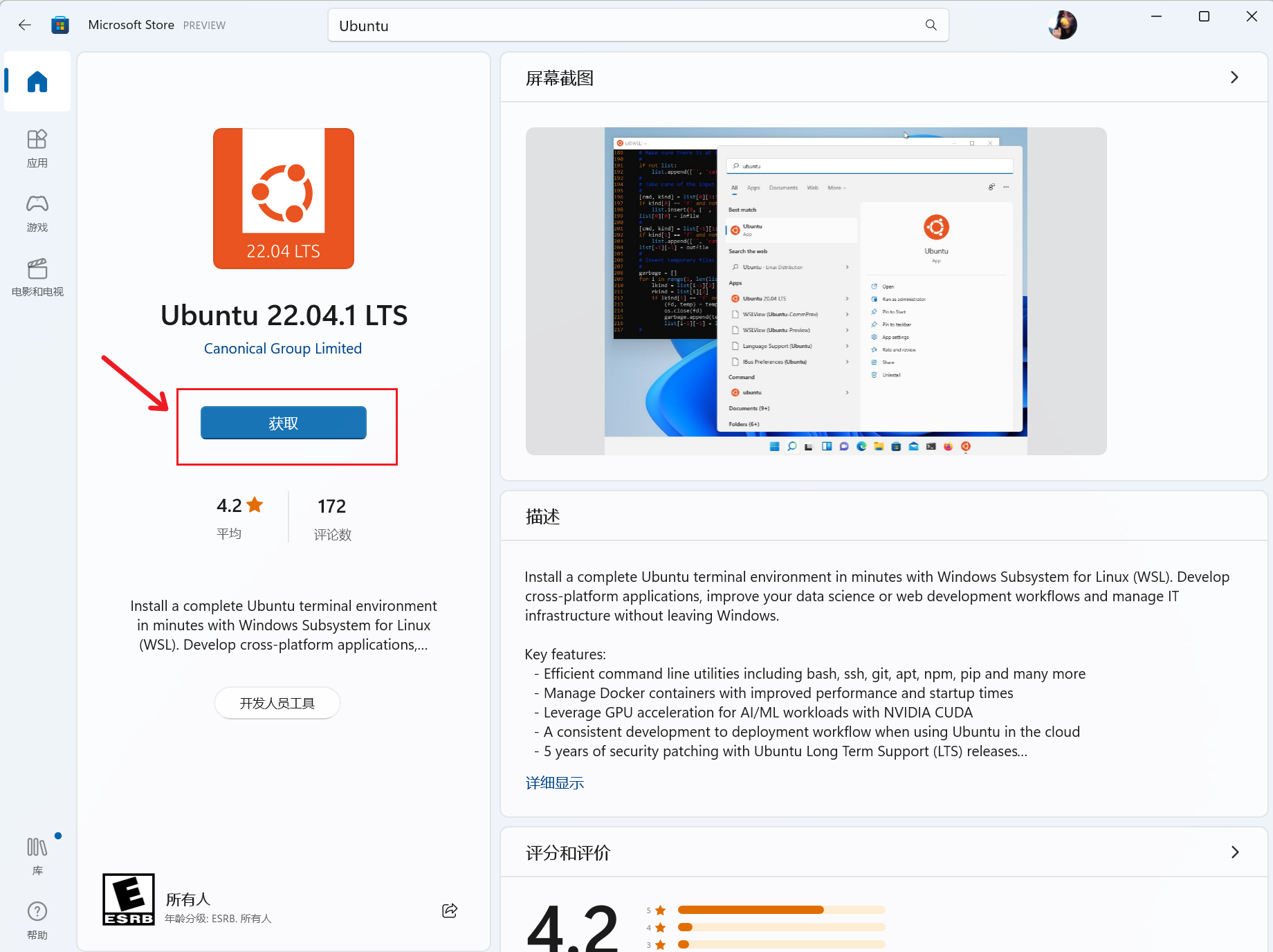1273x952 pixels.
Task: Expand the 屏幕截图 section chevron
Action: click(x=1234, y=77)
